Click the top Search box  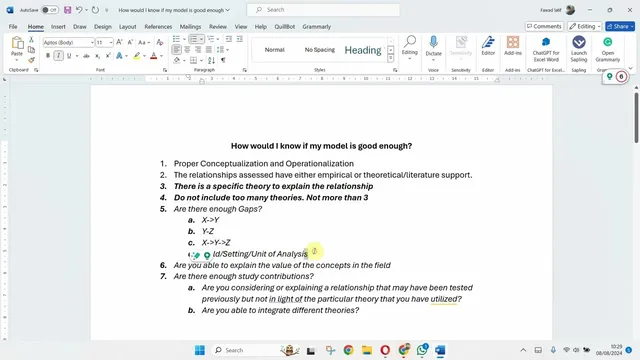[x=323, y=10]
